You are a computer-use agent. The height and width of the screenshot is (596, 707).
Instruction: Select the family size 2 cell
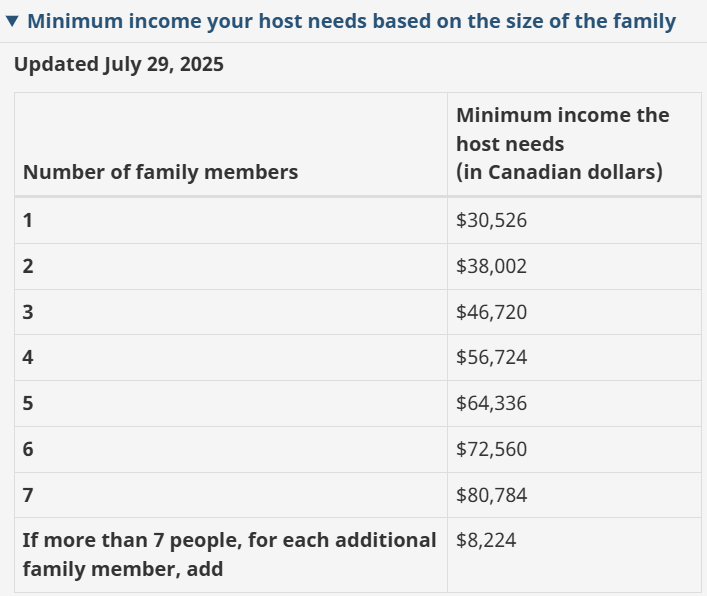[28, 266]
